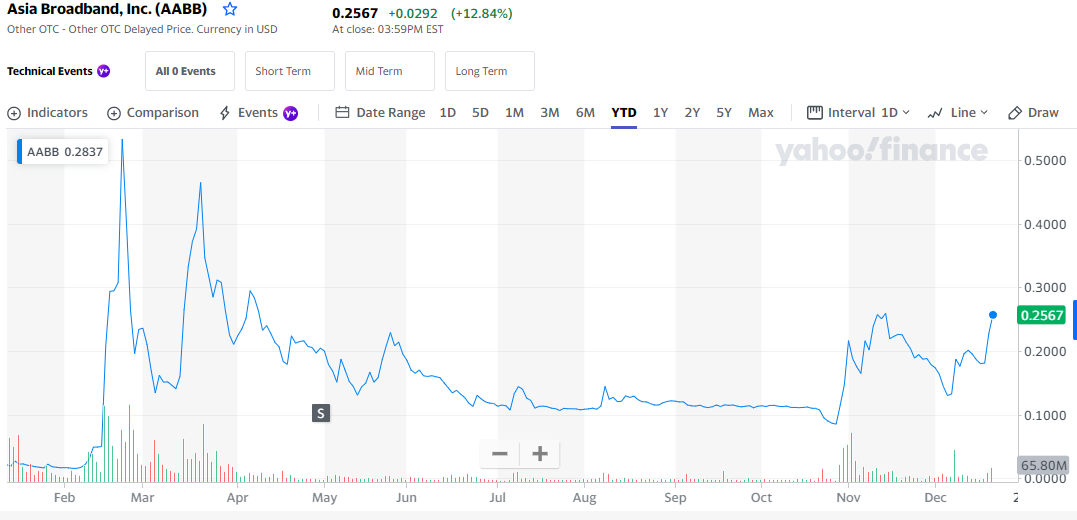Select the 5D range
Viewport: 1077px width, 520px height.
click(480, 113)
